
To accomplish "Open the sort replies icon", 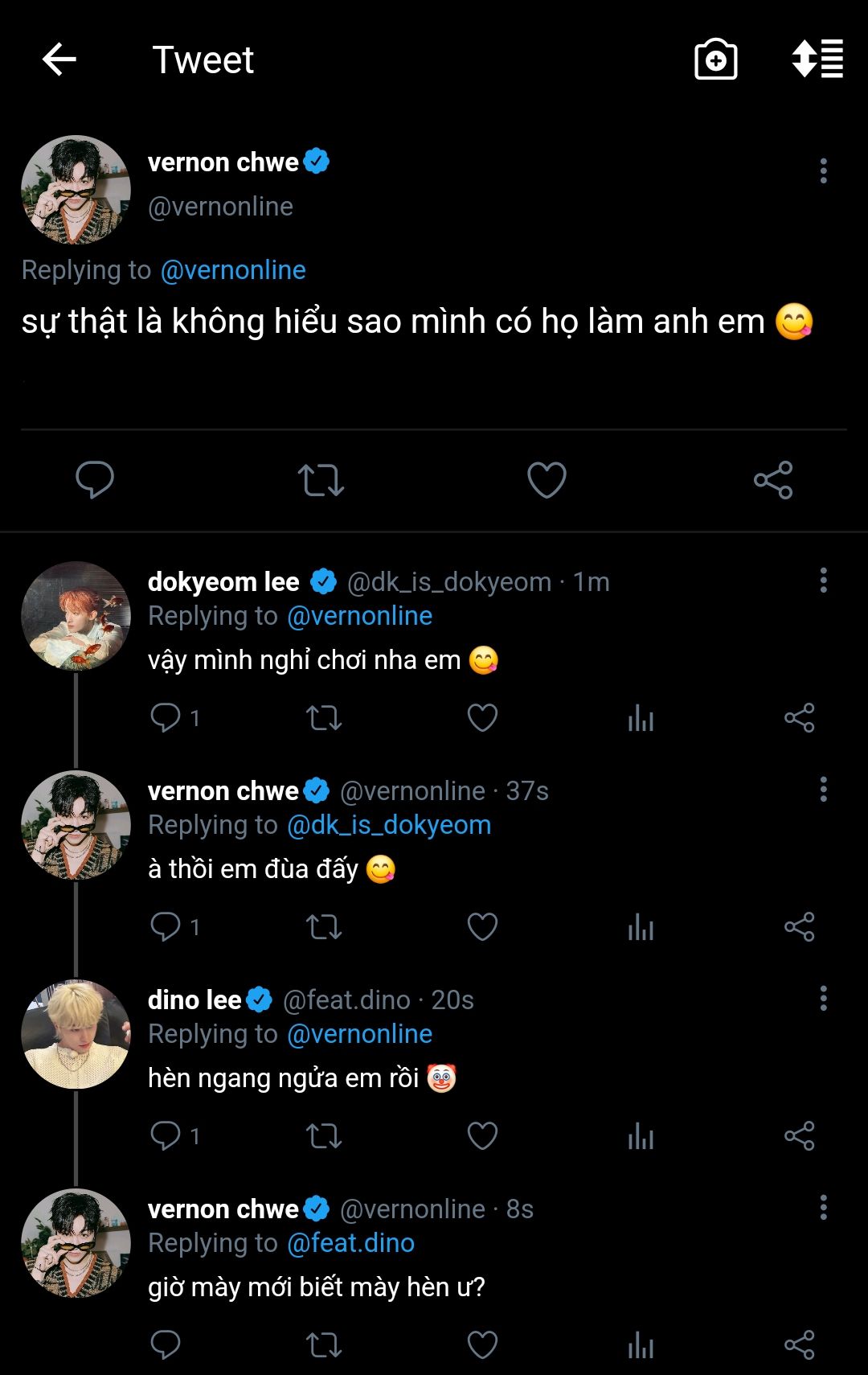I will [x=817, y=60].
